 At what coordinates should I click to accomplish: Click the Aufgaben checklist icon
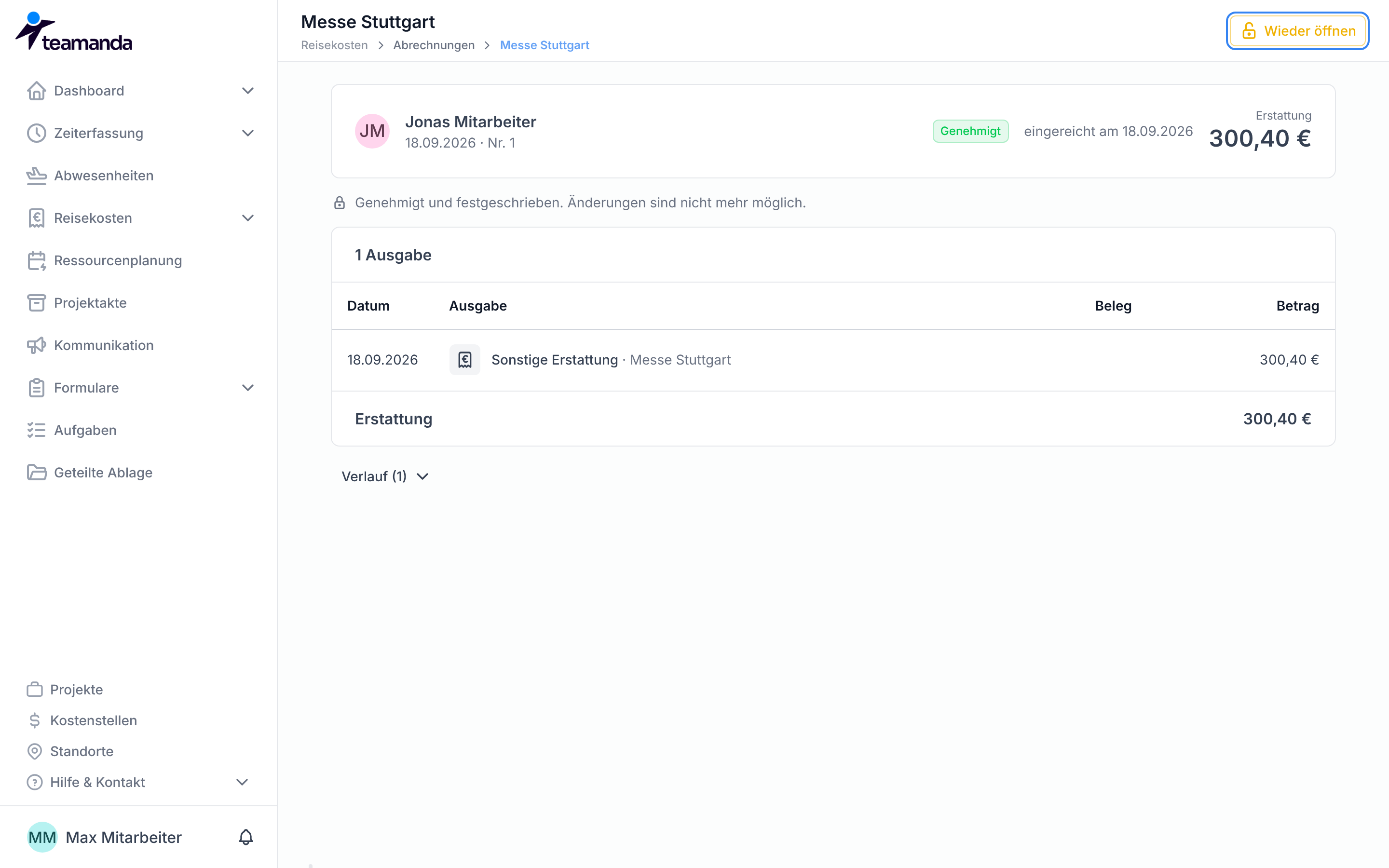36,431
